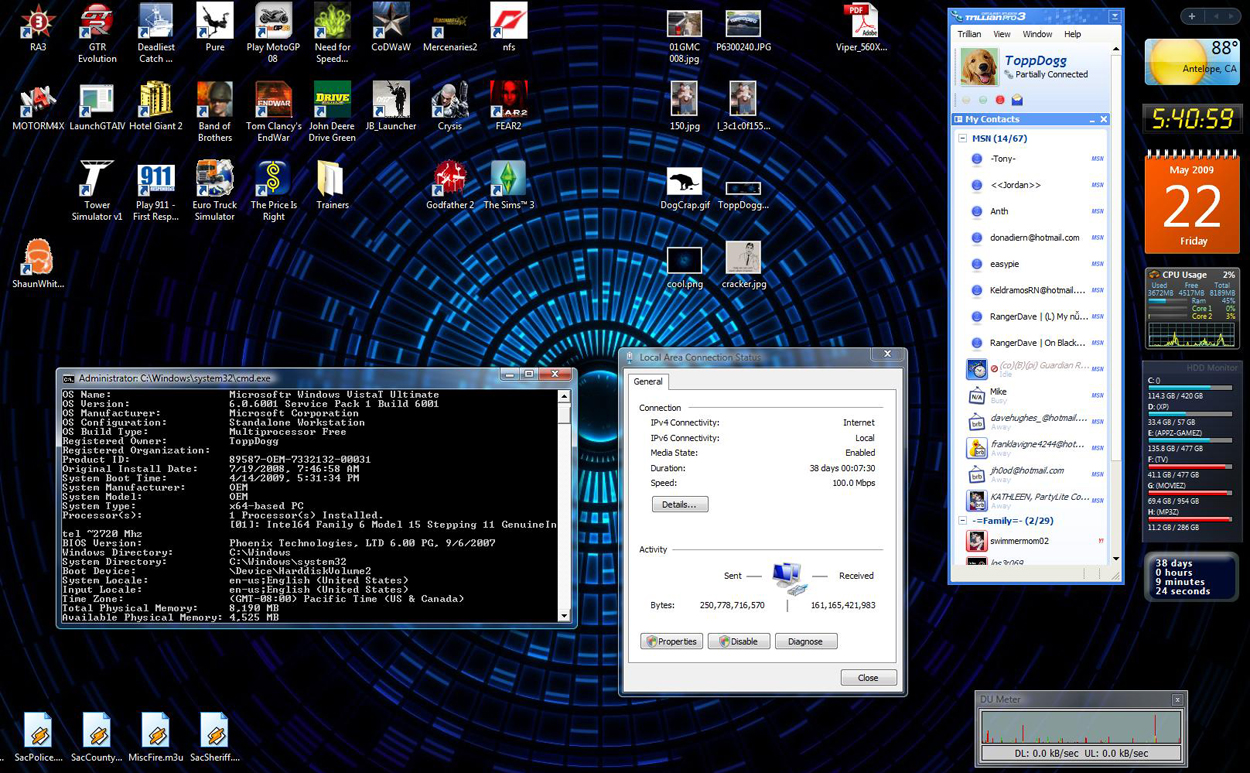This screenshot has height=773, width=1250.
Task: Click the Properties button
Action: point(671,642)
